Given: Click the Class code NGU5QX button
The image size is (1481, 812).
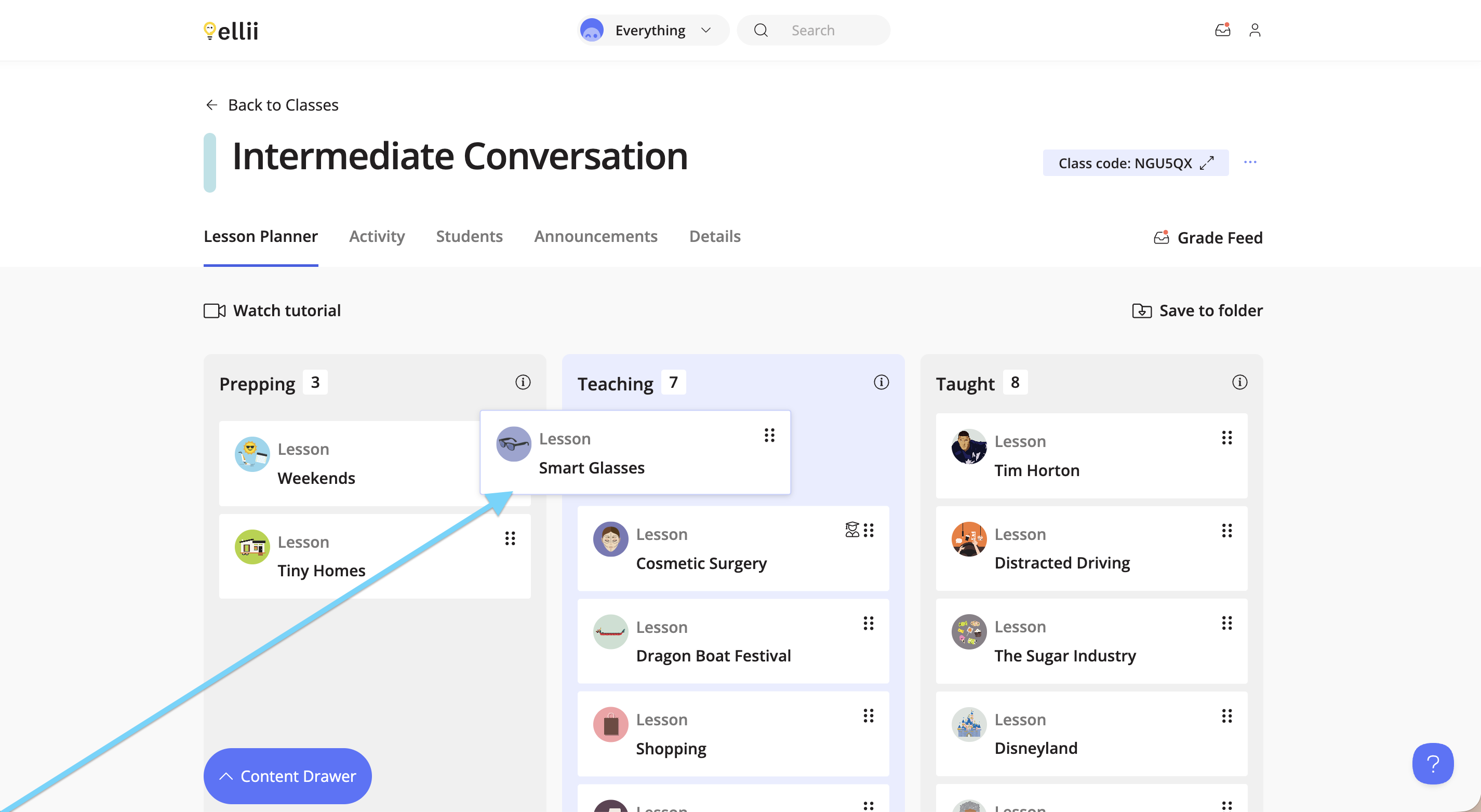Looking at the screenshot, I should click(x=1136, y=163).
